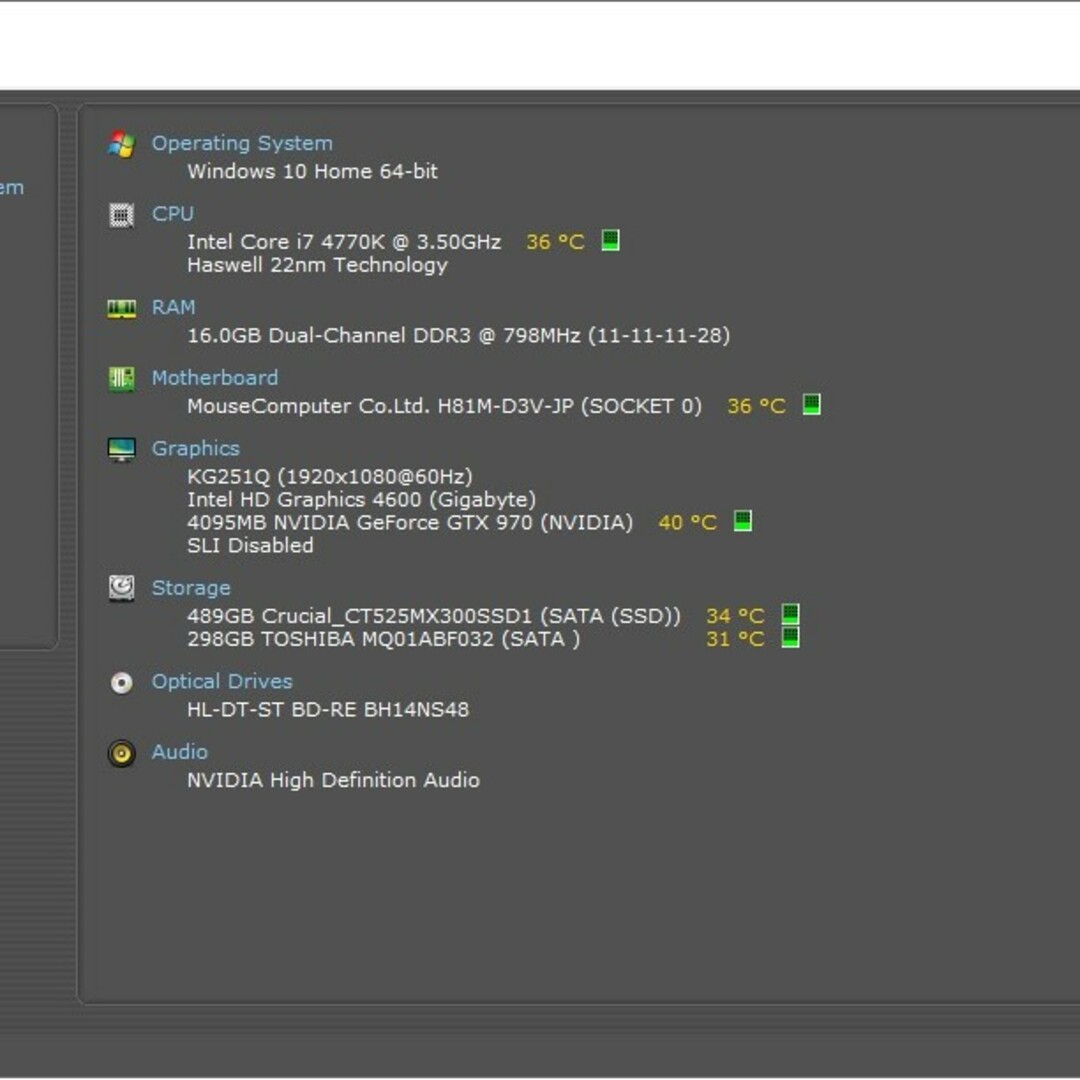Screen dimensions: 1080x1080
Task: Click the green temperature indicator beside GTX 970 40 °C
Action: pyautogui.click(x=742, y=521)
